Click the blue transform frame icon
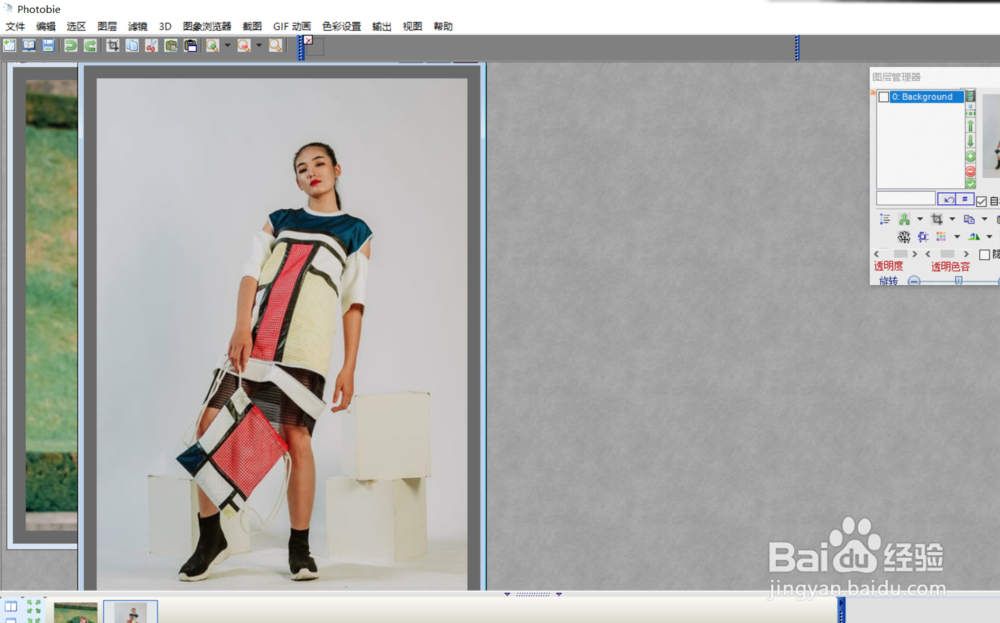Screen dimensions: 1000x623 [923, 237]
